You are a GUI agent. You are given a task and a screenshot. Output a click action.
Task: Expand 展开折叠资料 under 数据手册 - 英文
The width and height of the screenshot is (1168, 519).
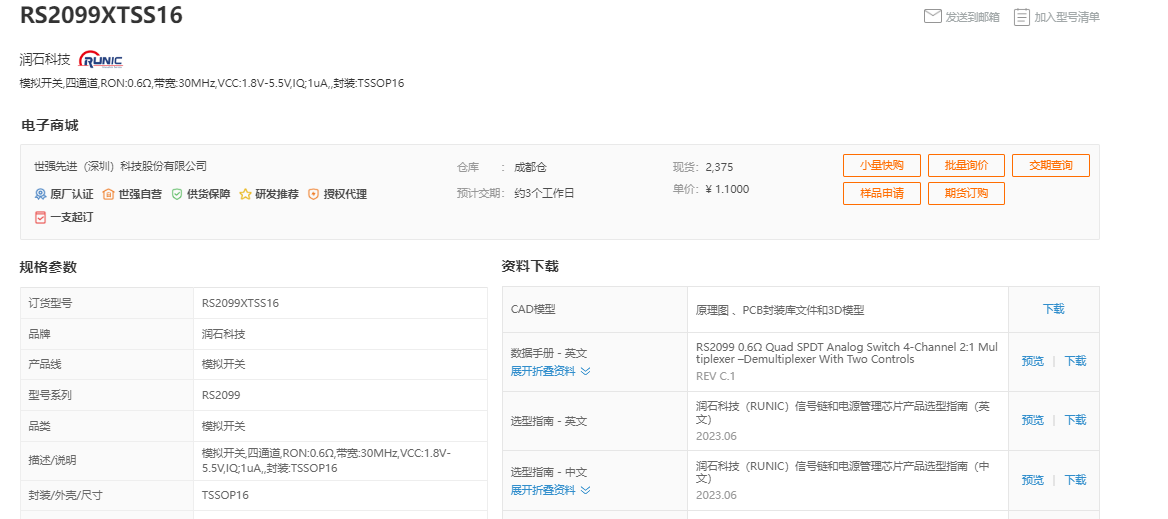tap(550, 371)
